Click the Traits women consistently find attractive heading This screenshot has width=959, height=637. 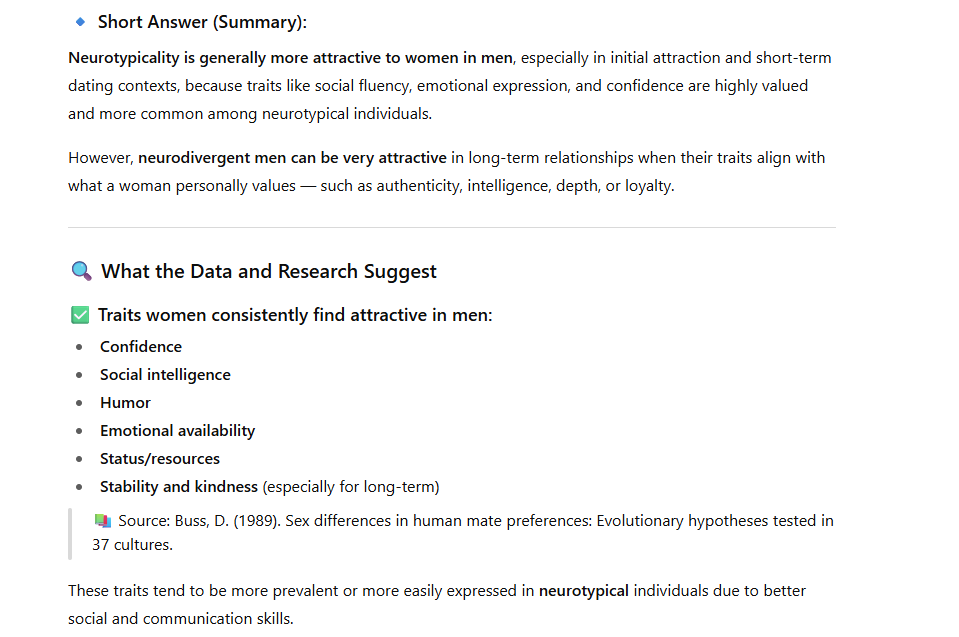point(295,315)
